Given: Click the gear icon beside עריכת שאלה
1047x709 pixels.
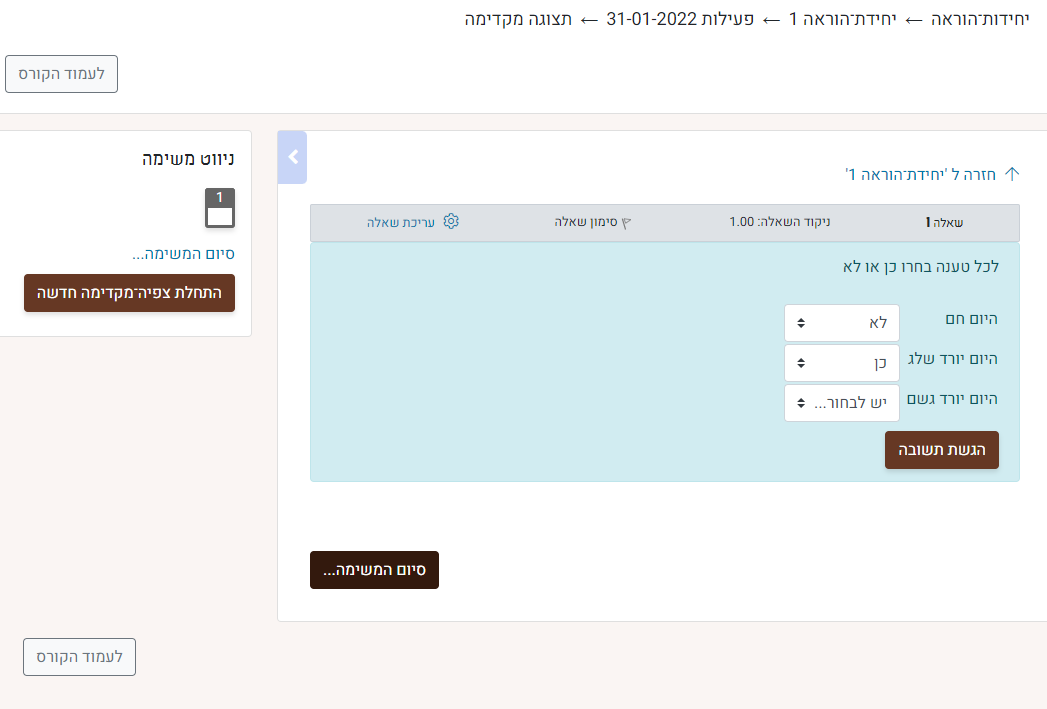Looking at the screenshot, I should [x=451, y=221].
